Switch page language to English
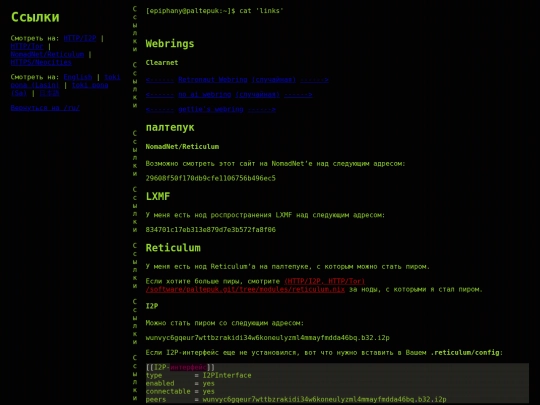Screen dimensions: 540x405 pyautogui.click(x=78, y=77)
